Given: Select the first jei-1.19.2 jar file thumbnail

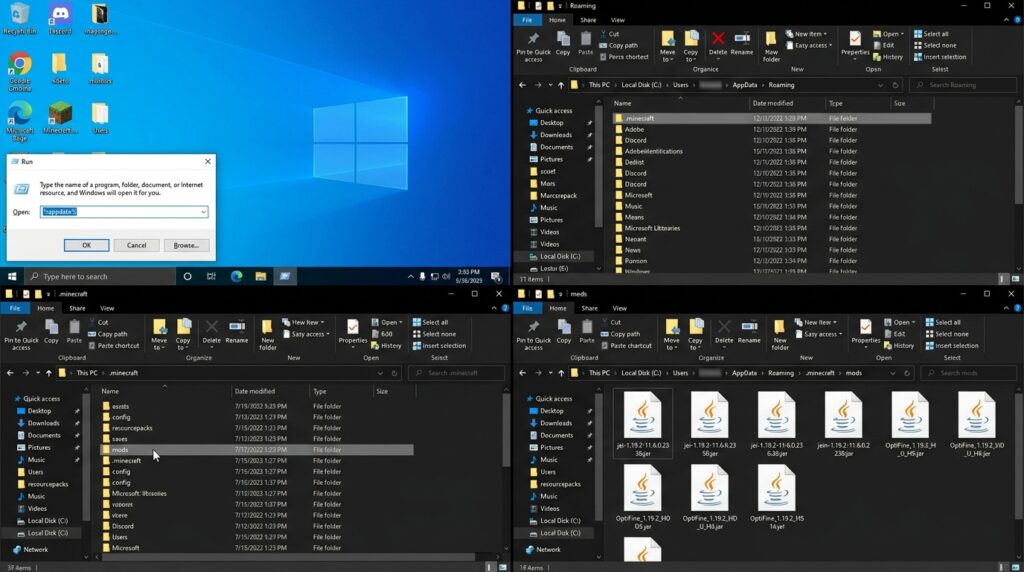Looking at the screenshot, I should coord(643,424).
